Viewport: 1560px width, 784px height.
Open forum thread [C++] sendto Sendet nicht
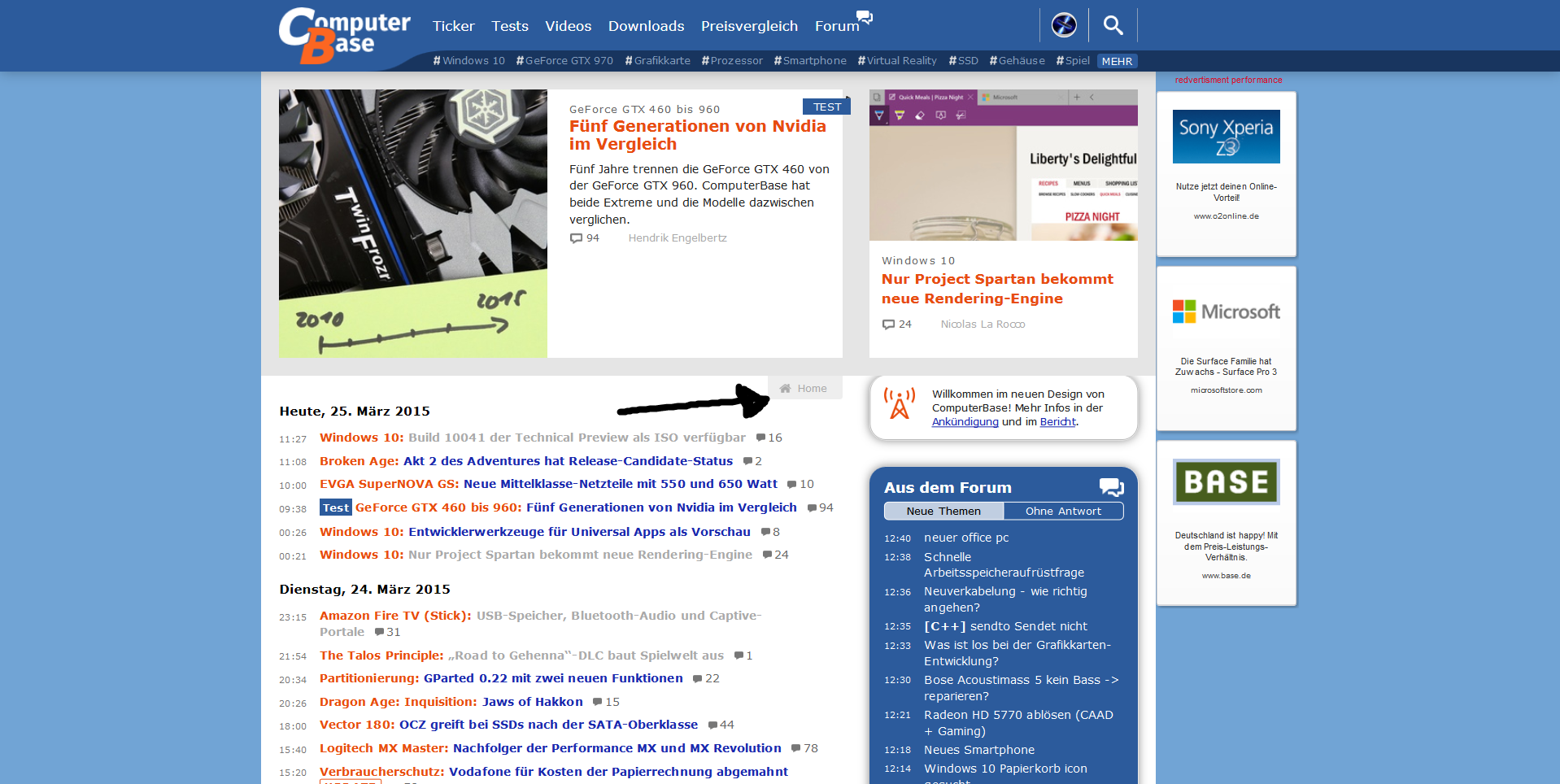pyautogui.click(x=1005, y=626)
